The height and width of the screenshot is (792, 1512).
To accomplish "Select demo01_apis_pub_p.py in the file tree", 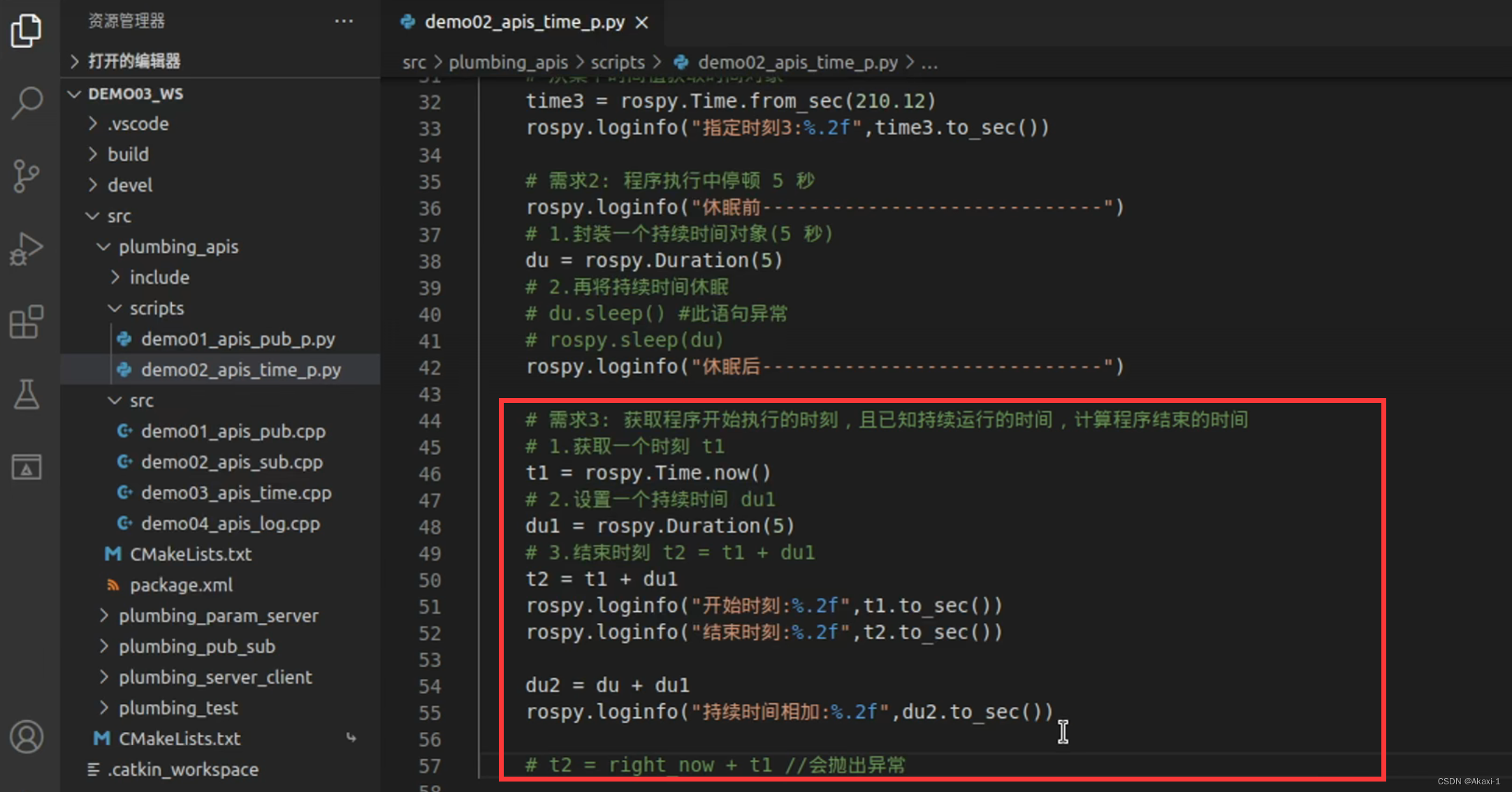I will coord(238,339).
